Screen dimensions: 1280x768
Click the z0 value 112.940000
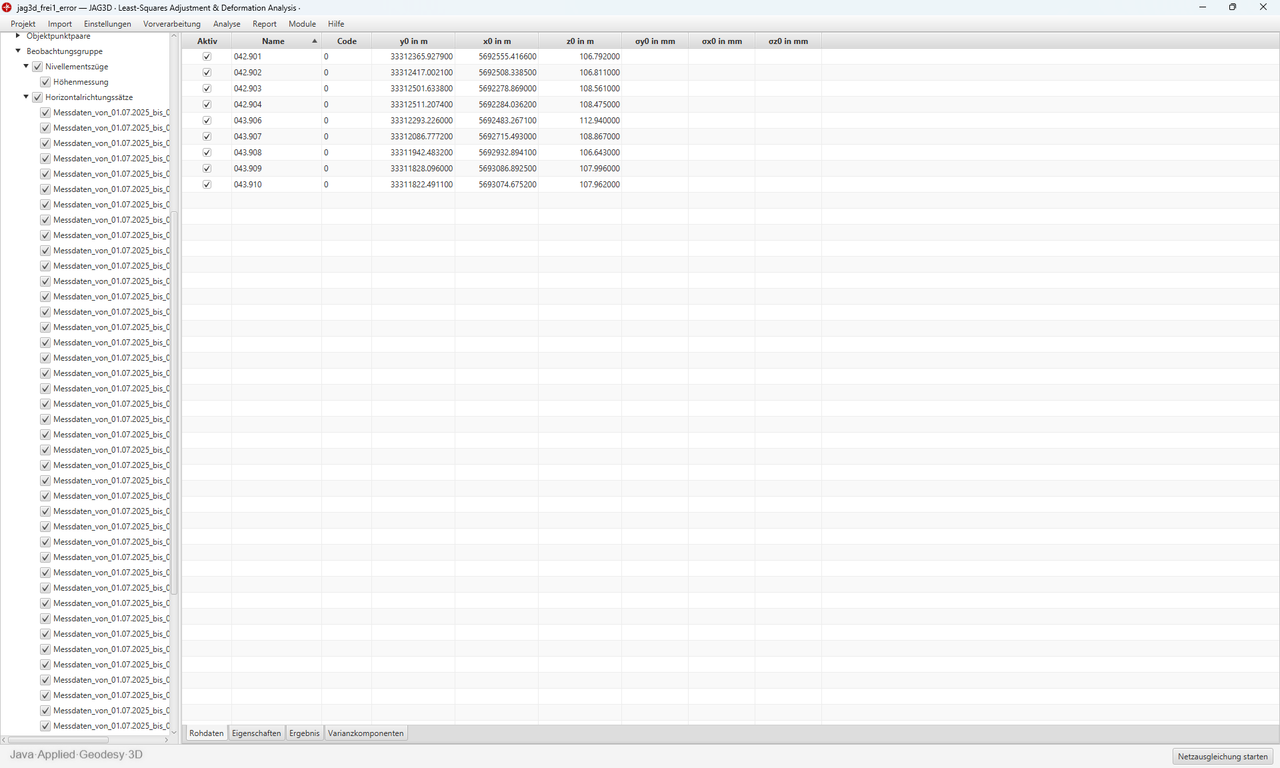pos(599,121)
